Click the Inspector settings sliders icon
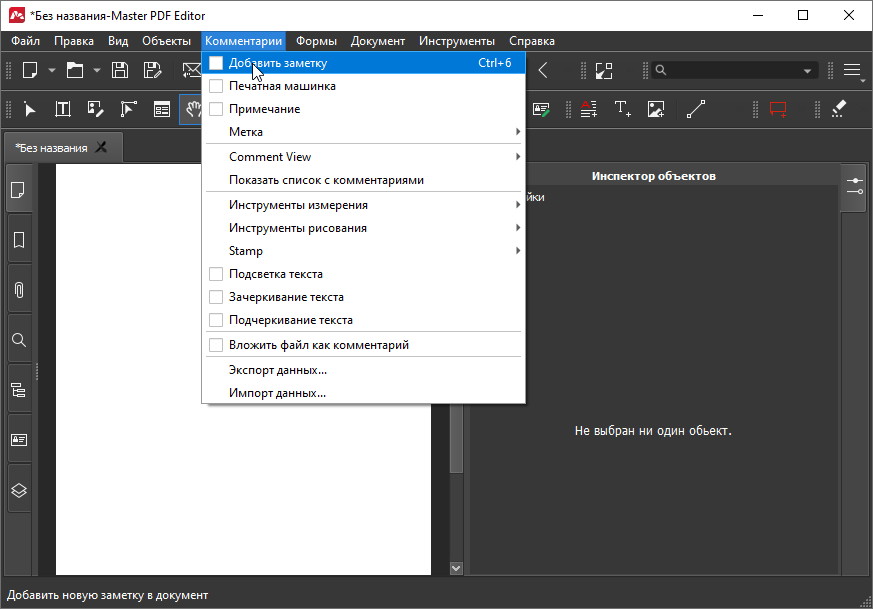The height and width of the screenshot is (609, 873). pos(854,186)
